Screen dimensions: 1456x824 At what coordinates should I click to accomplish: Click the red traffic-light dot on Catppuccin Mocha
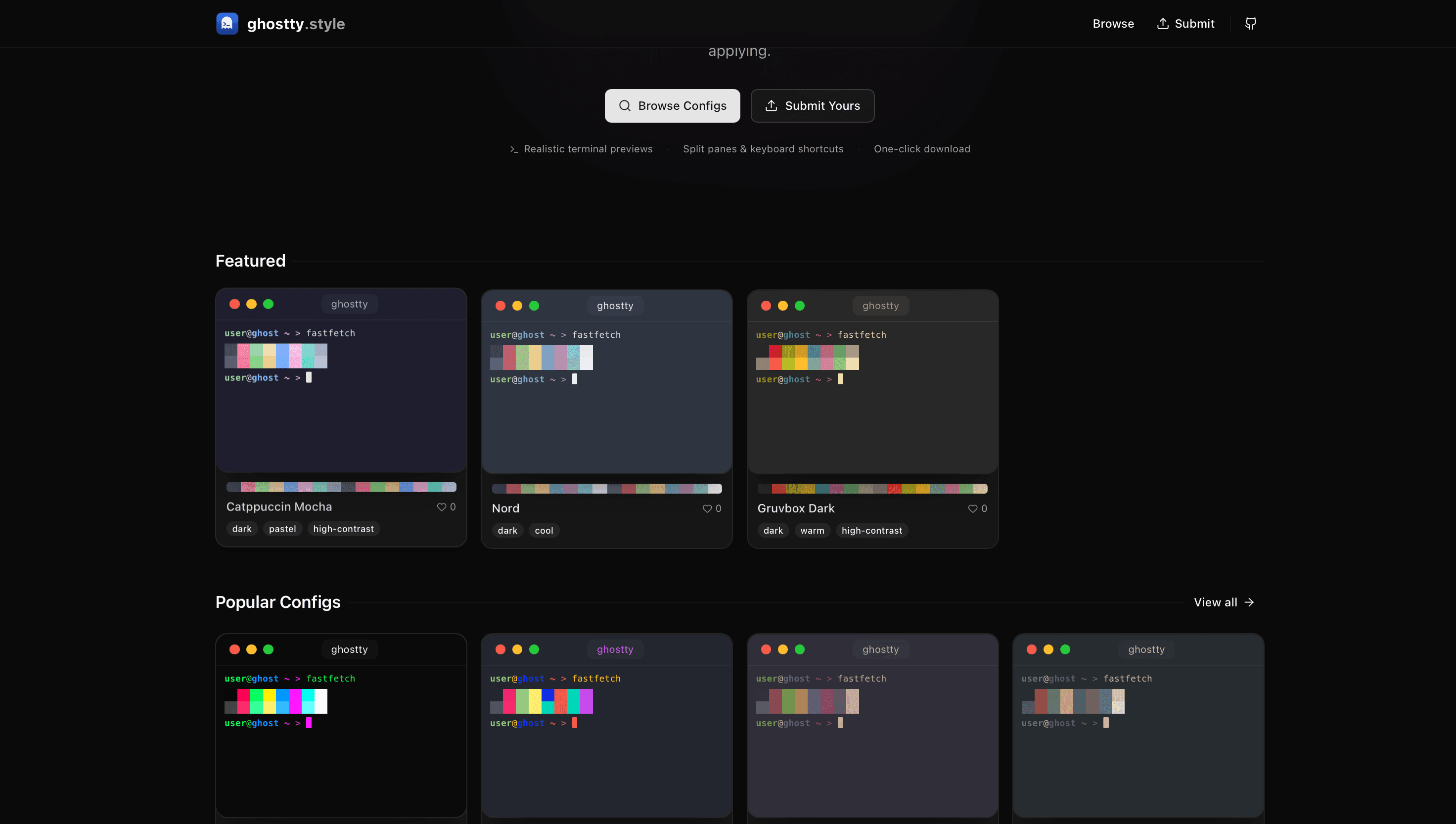tap(235, 304)
